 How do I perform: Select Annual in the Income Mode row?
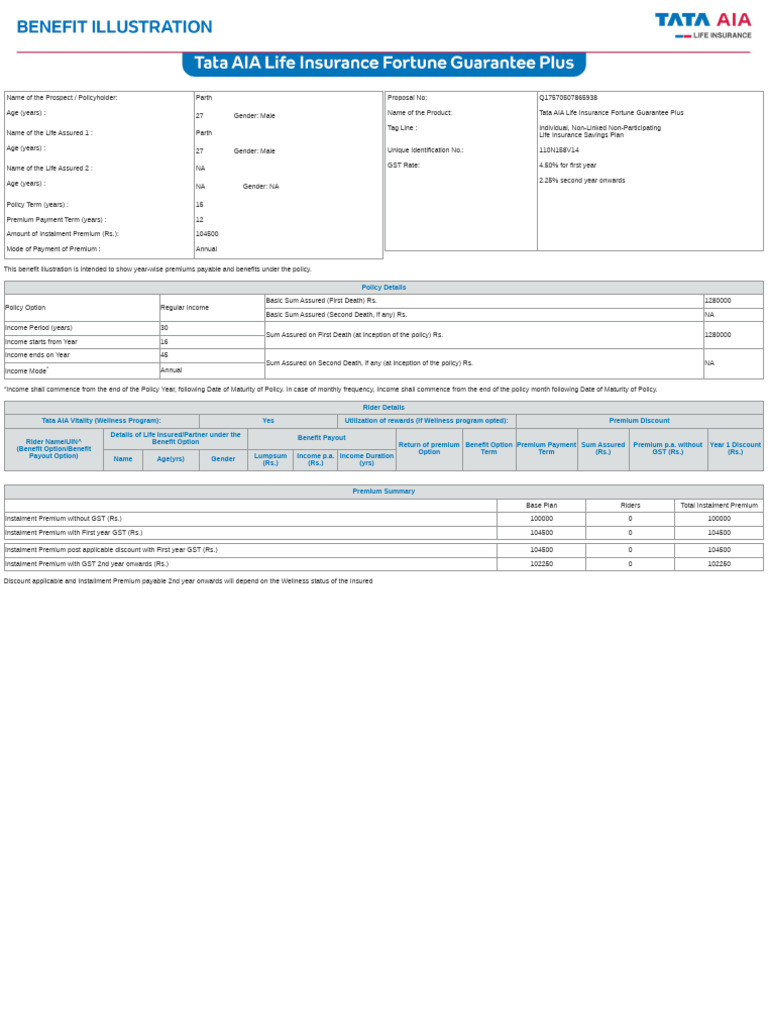[x=171, y=370]
